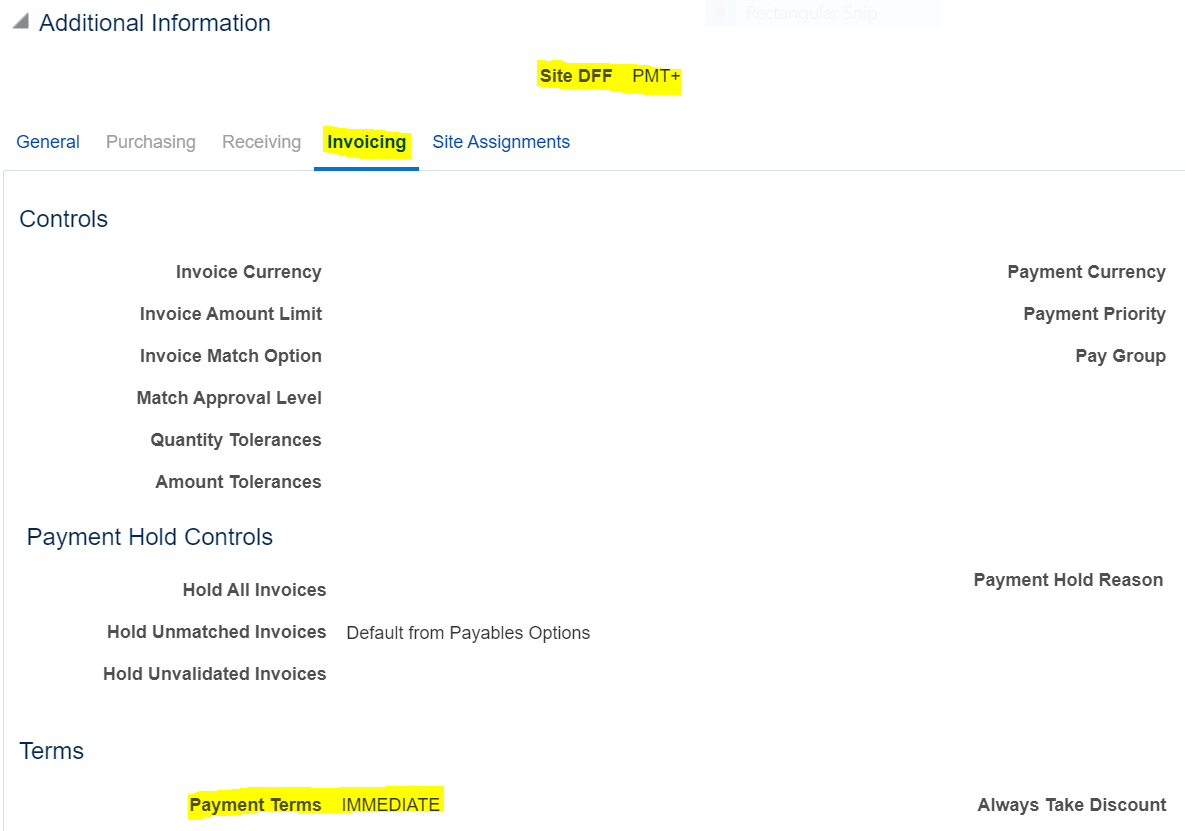The image size is (1185, 831).
Task: Click the PMT+ Site DFF value
Action: [656, 76]
